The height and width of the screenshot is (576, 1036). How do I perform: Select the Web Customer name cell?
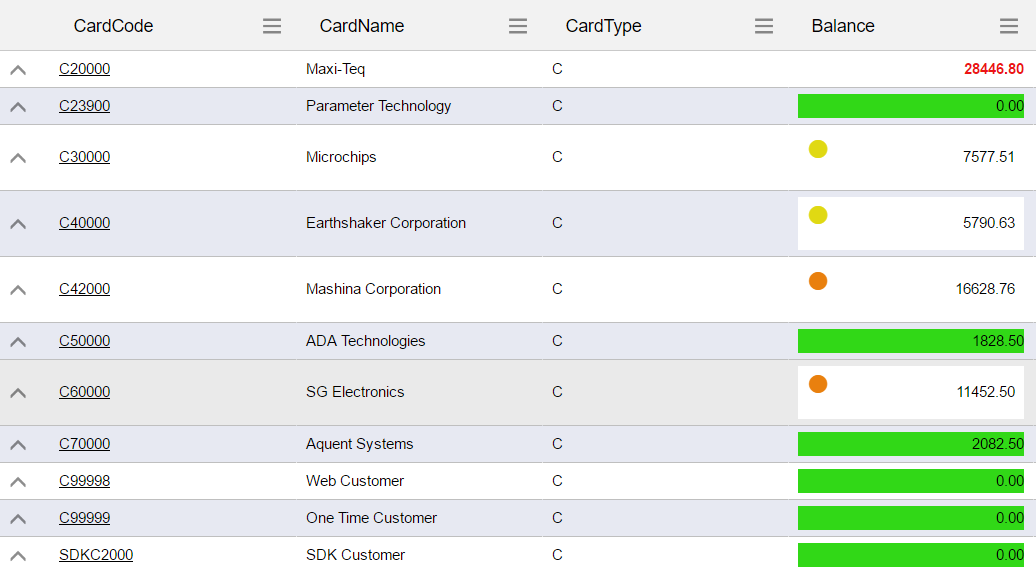click(x=355, y=481)
